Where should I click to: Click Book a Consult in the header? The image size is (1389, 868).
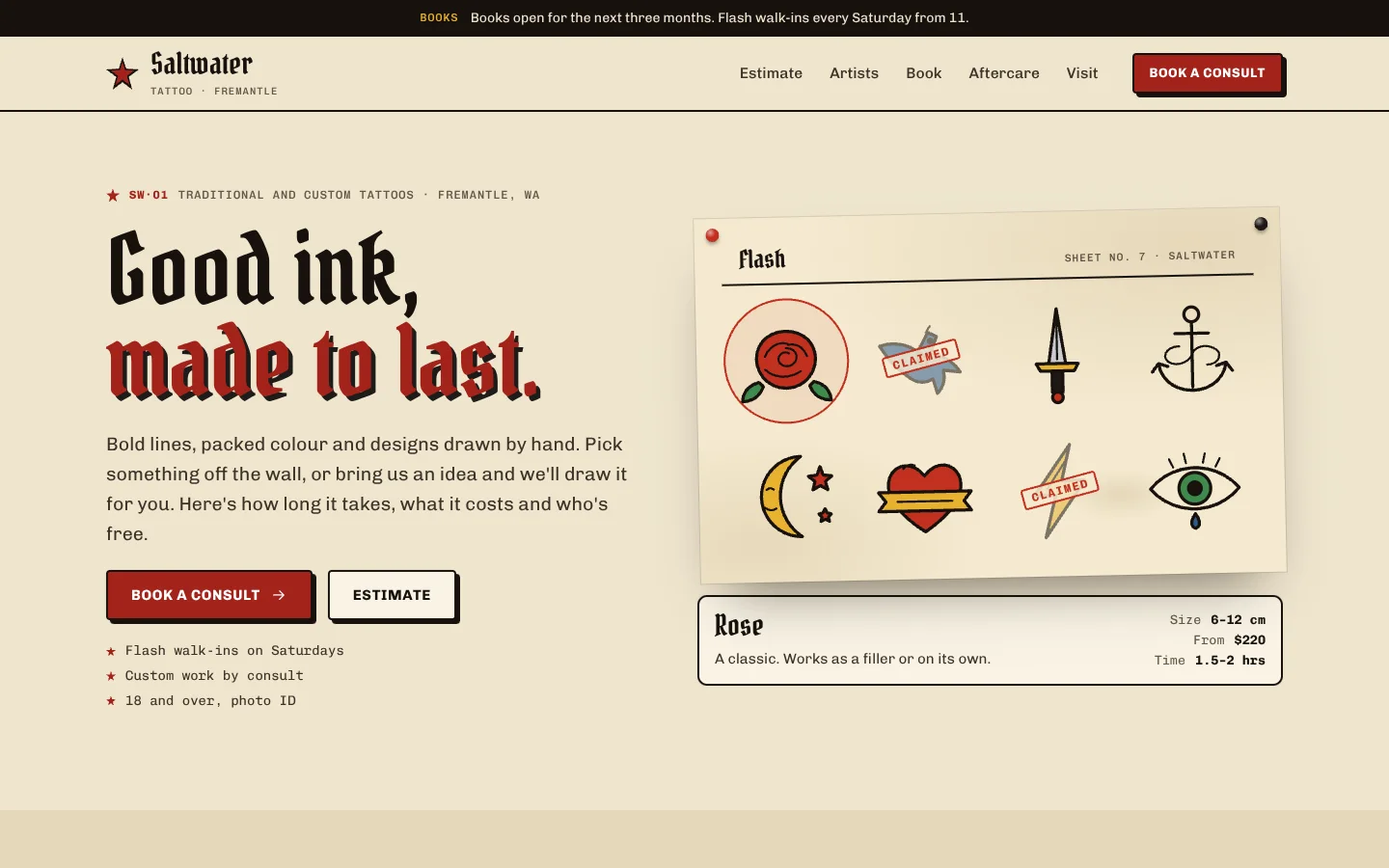pyautogui.click(x=1207, y=73)
